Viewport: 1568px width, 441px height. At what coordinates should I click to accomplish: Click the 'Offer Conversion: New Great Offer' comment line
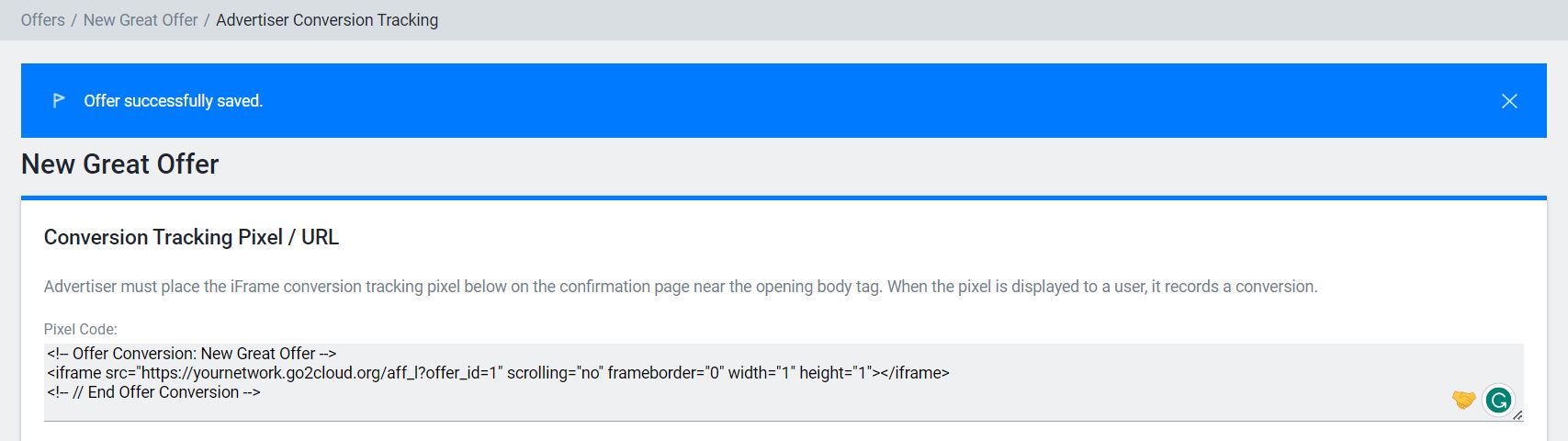click(x=192, y=354)
